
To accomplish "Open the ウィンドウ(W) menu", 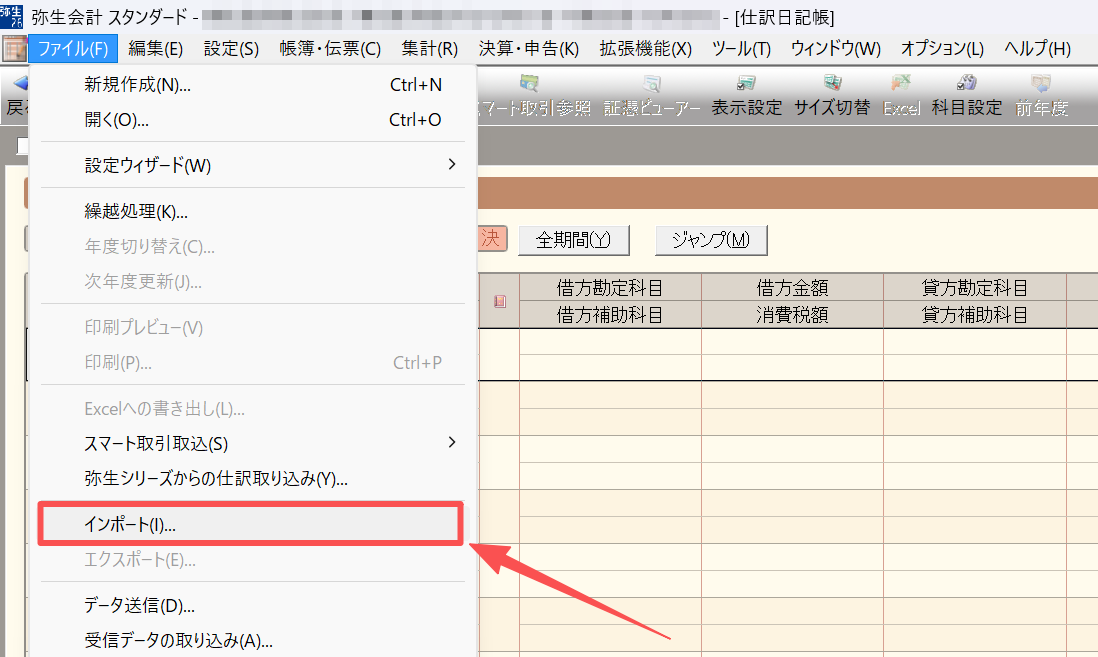I will 835,48.
